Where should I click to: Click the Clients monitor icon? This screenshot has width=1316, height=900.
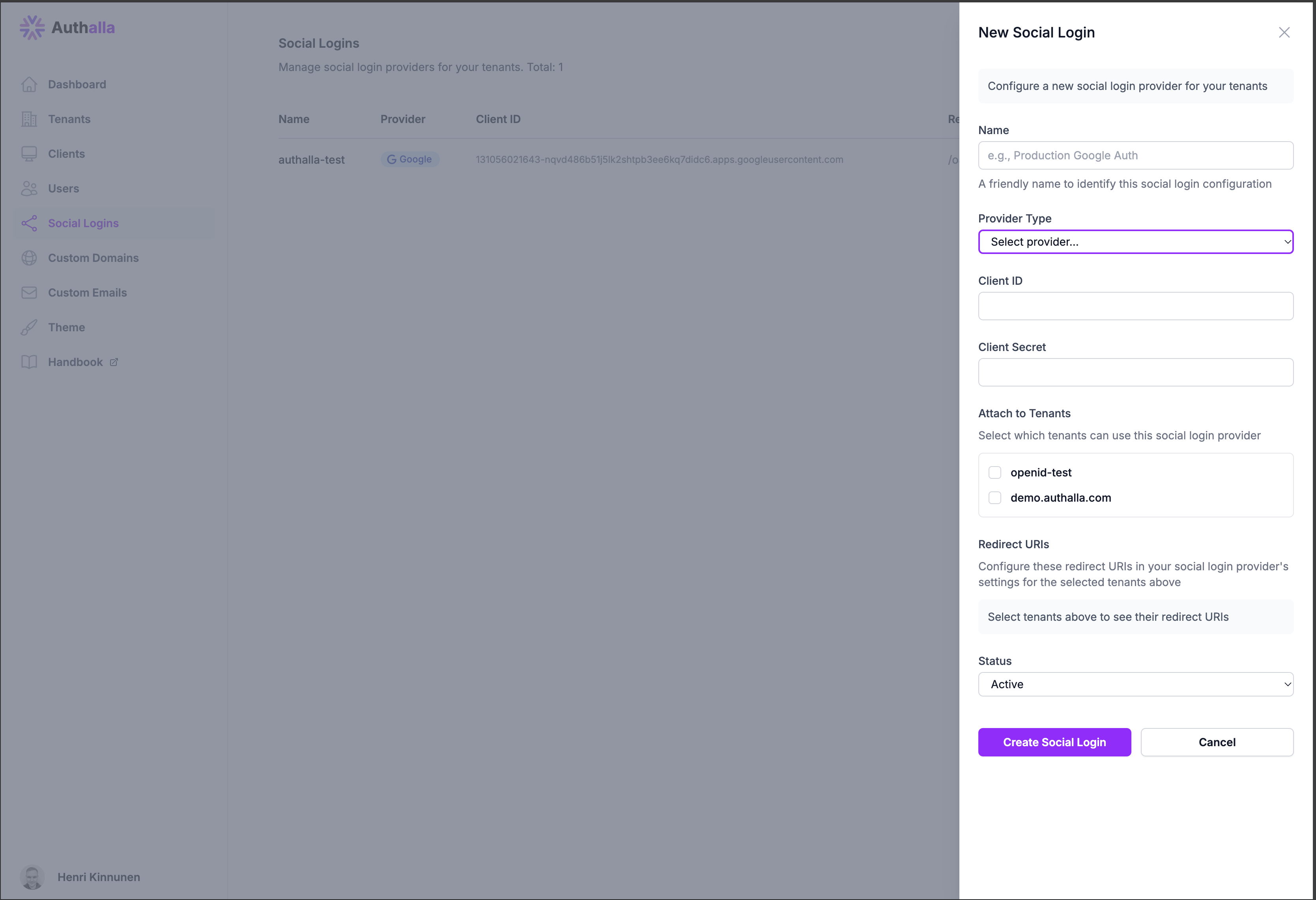[29, 154]
